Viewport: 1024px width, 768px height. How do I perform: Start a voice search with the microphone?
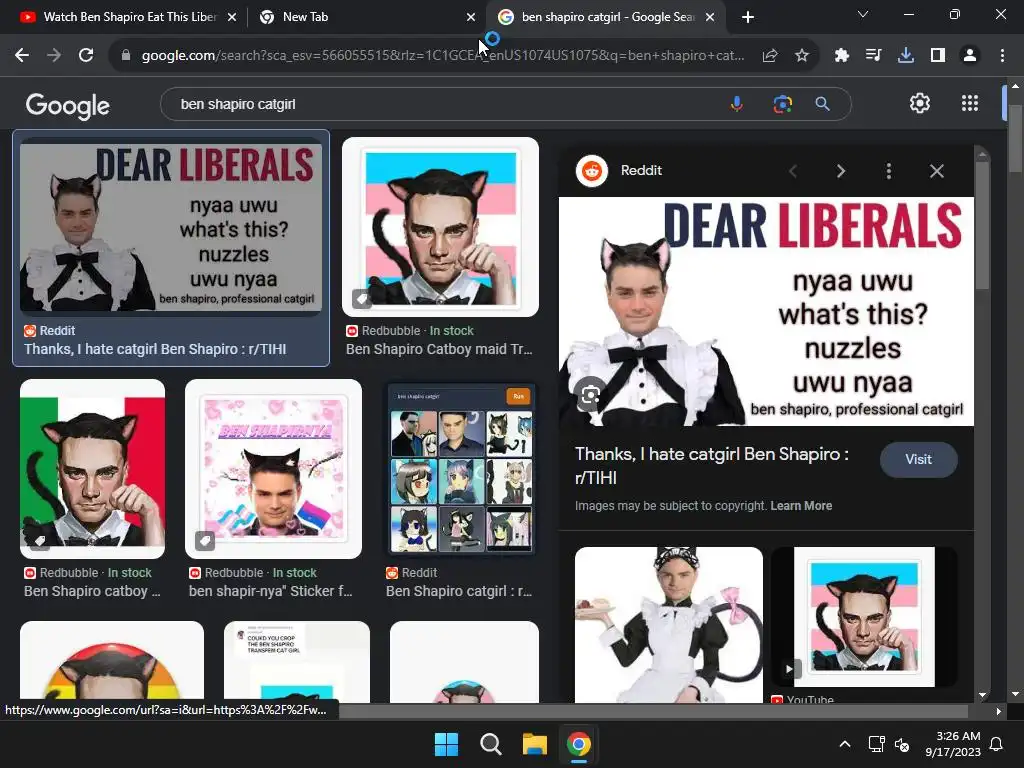pos(737,104)
